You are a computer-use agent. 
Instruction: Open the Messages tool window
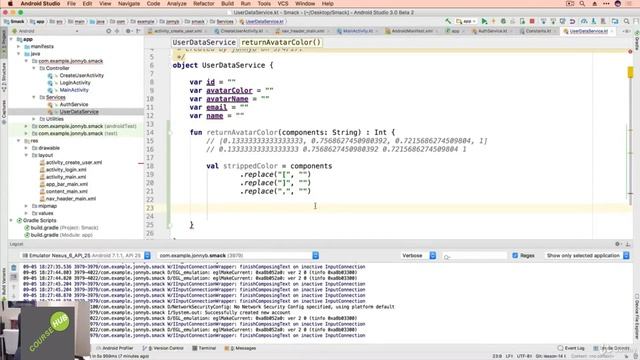tap(241, 348)
